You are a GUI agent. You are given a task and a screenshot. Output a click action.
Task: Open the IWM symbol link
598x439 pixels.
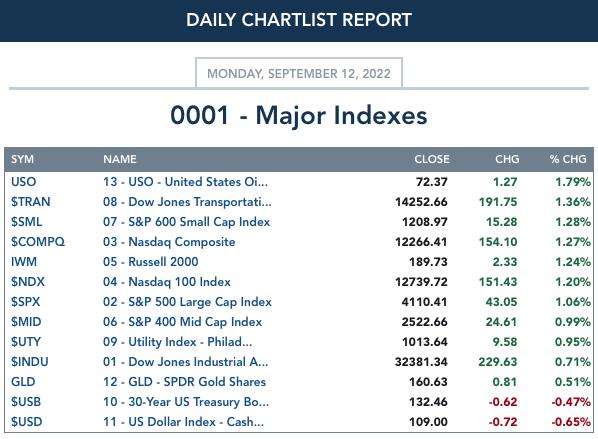pyautogui.click(x=24, y=262)
